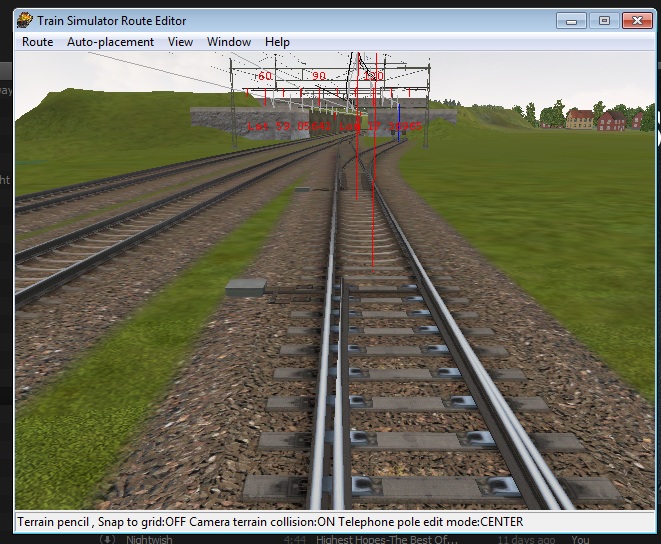This screenshot has height=544, width=661.
Task: Select the red-roofed houses on the horizon
Action: pos(595,120)
